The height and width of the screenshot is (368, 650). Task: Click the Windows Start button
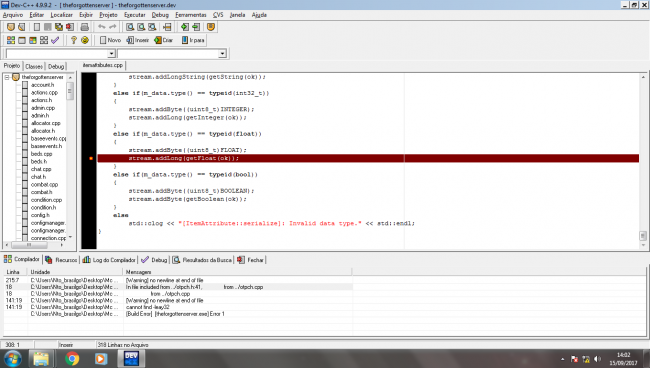click(x=13, y=358)
